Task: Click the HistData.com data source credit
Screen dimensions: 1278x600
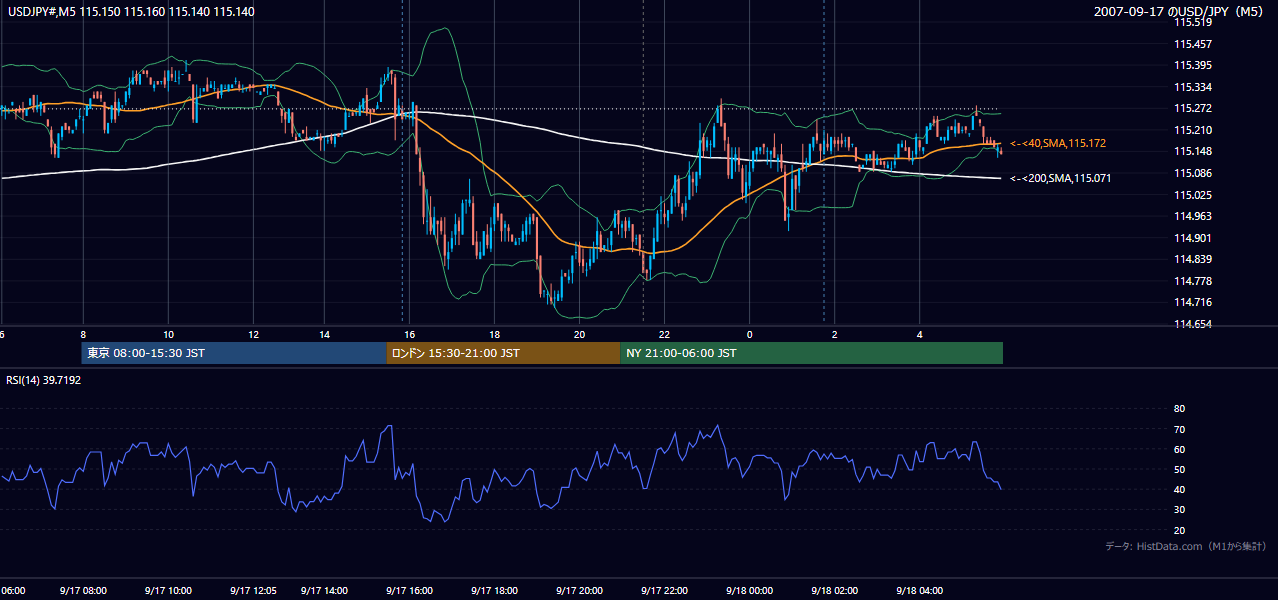Action: point(1186,546)
